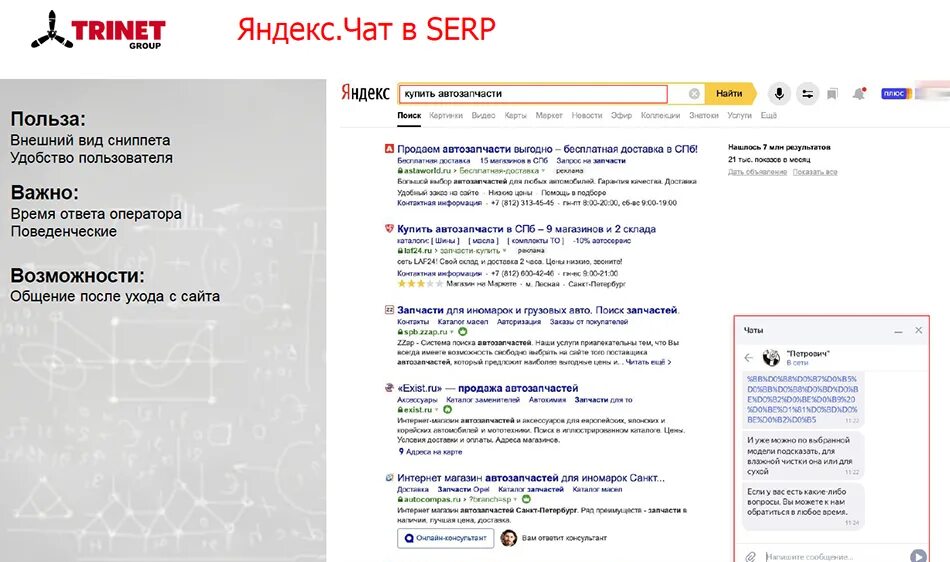Click into the search query field
950x562 pixels.
pyautogui.click(x=533, y=94)
